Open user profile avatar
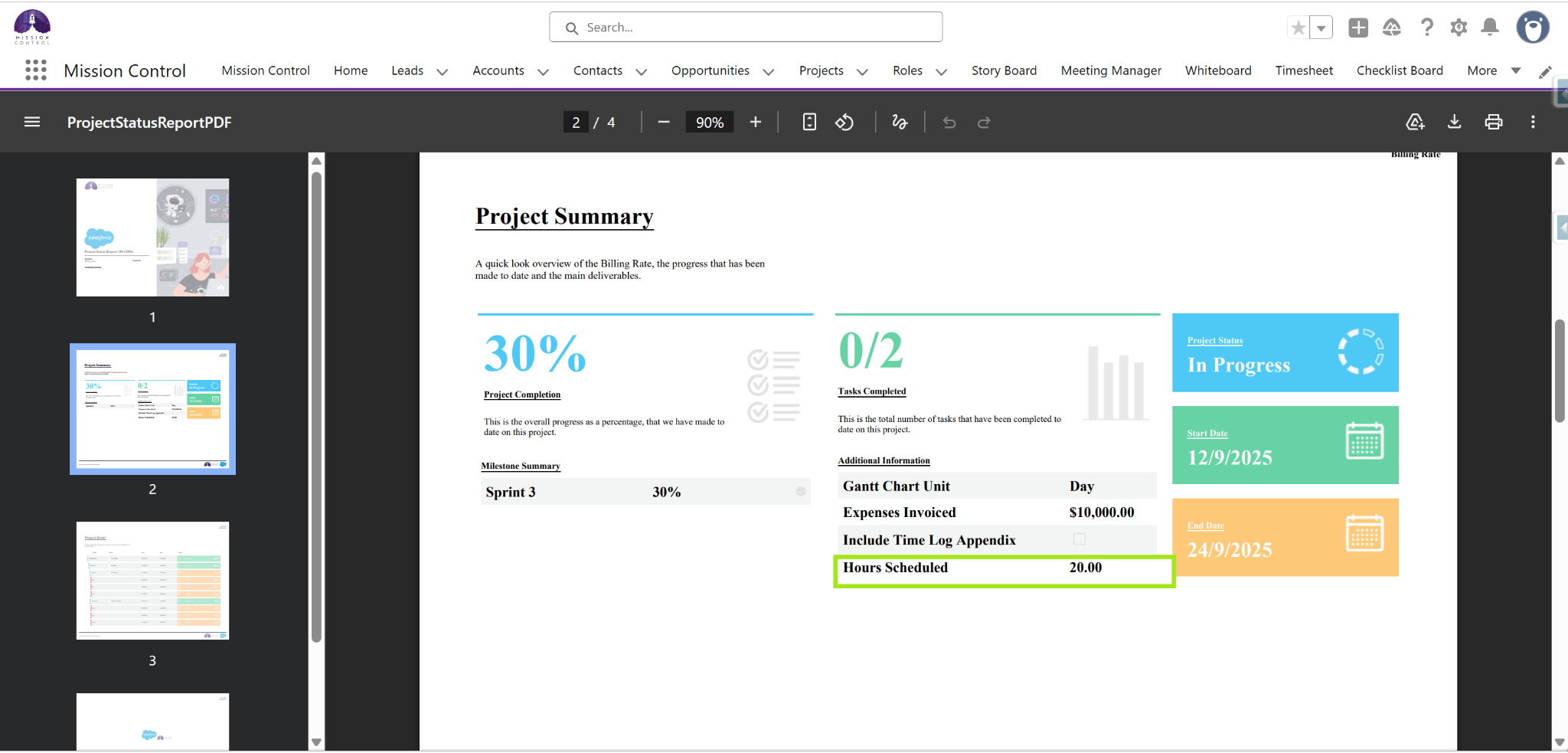Viewport: 1568px width, 753px height. coord(1533,28)
